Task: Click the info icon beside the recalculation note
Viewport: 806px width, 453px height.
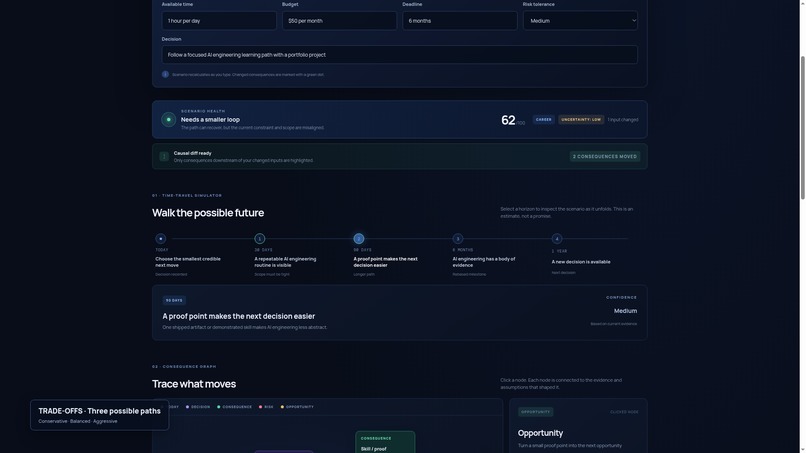Action: click(x=166, y=74)
